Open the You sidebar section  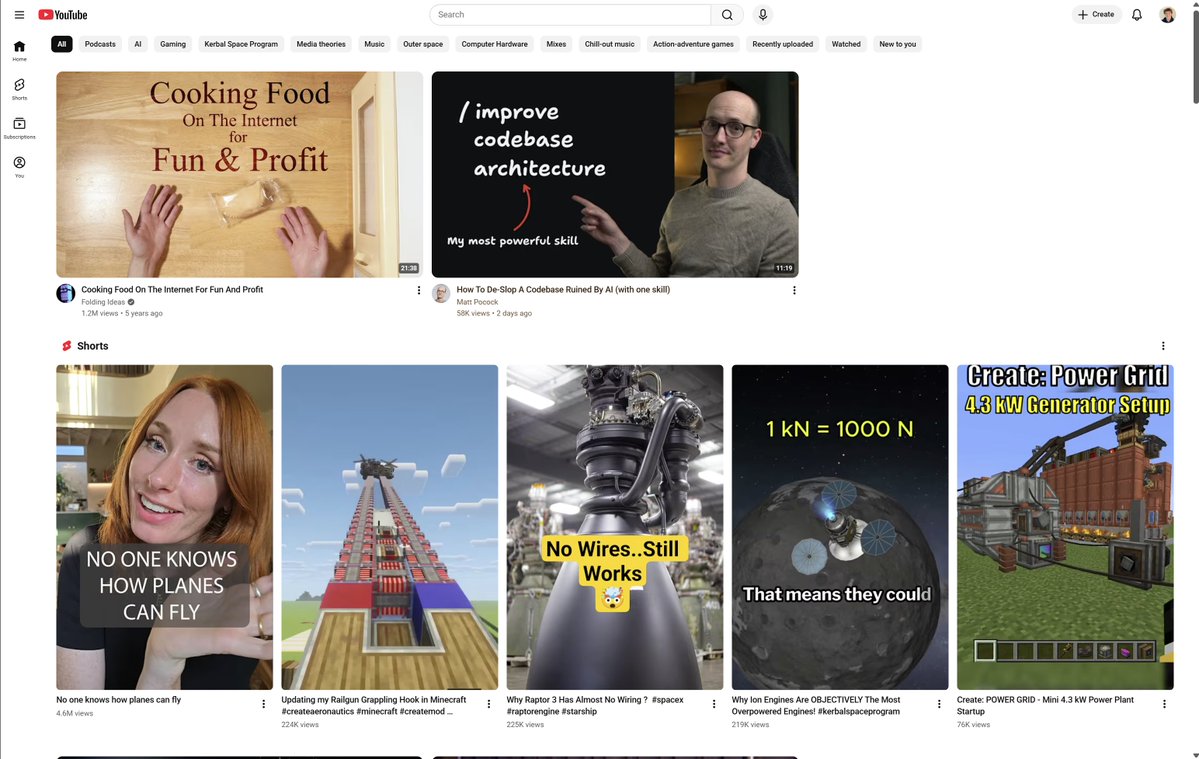tap(19, 167)
